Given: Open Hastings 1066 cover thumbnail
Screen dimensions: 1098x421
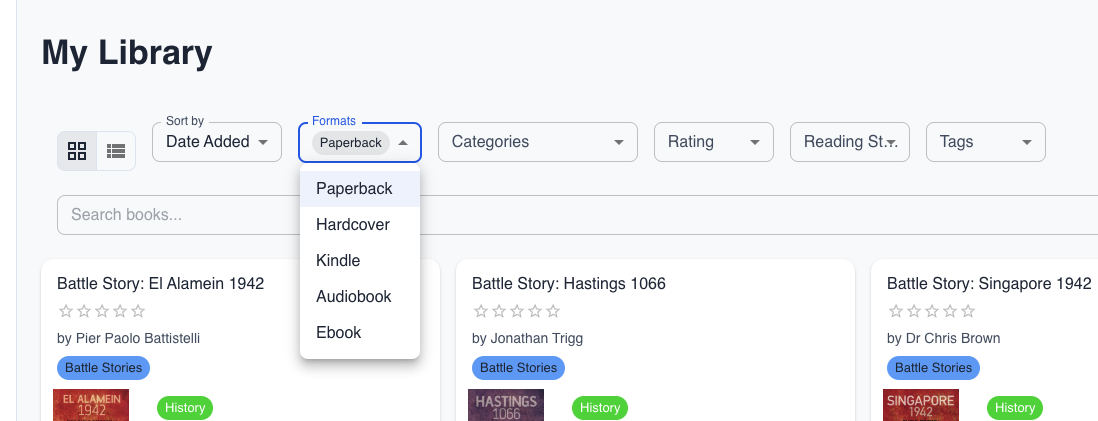Looking at the screenshot, I should (506, 406).
